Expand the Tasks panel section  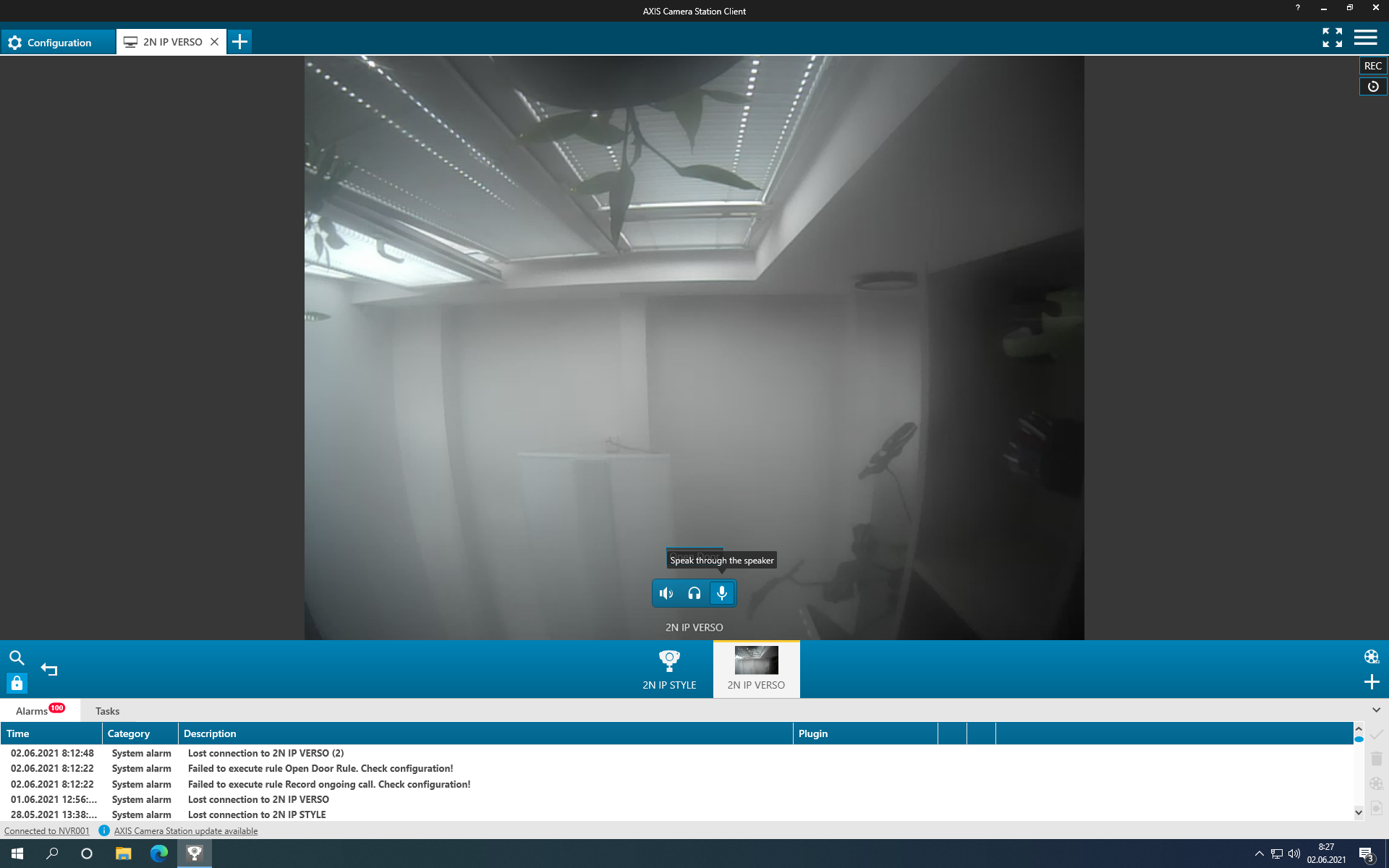(x=107, y=710)
